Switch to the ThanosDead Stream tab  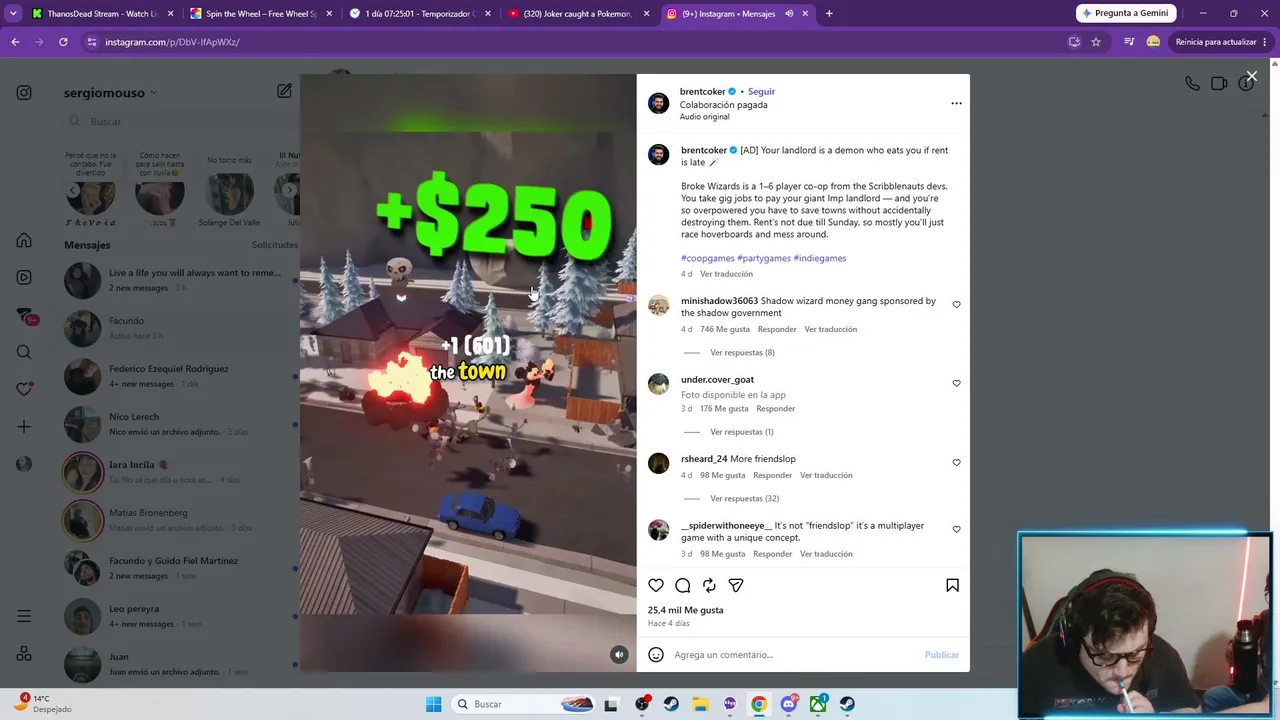pyautogui.click(x=102, y=14)
